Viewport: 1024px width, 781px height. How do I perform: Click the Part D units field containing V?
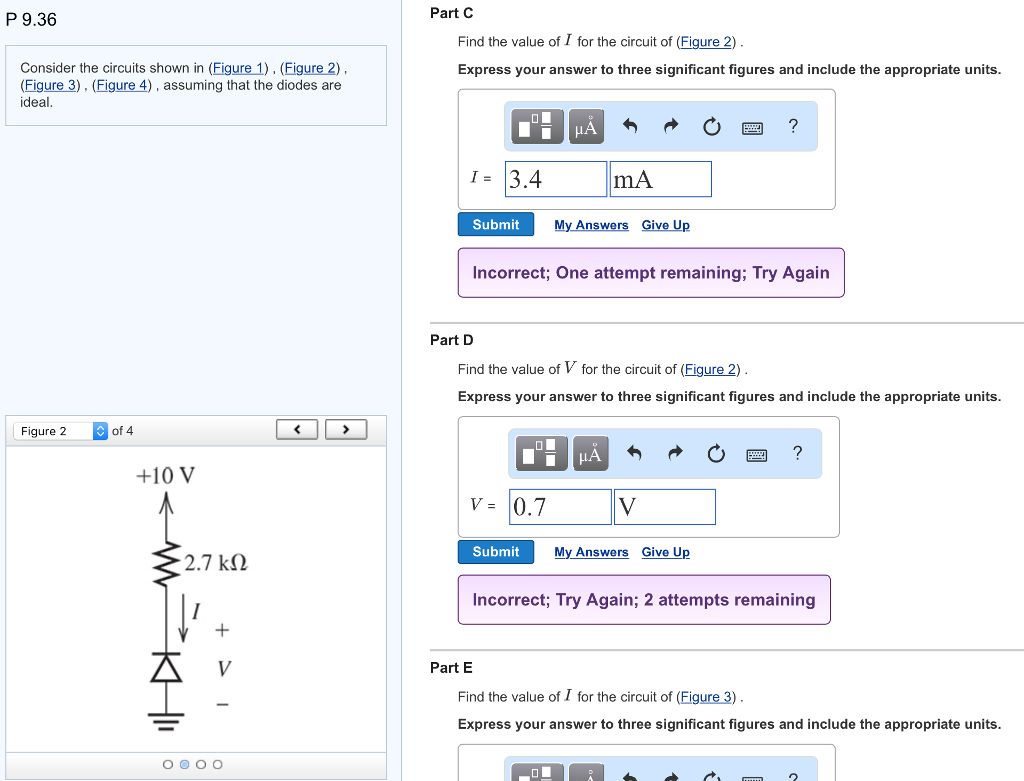(665, 507)
